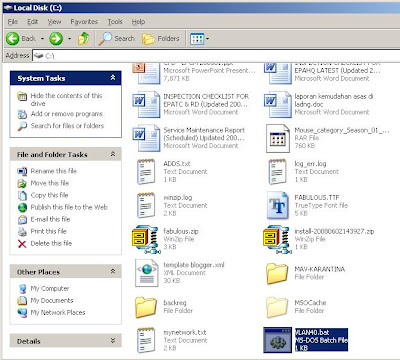The height and width of the screenshot is (360, 400).
Task: Toggle the Folders pane button
Action: [161, 39]
